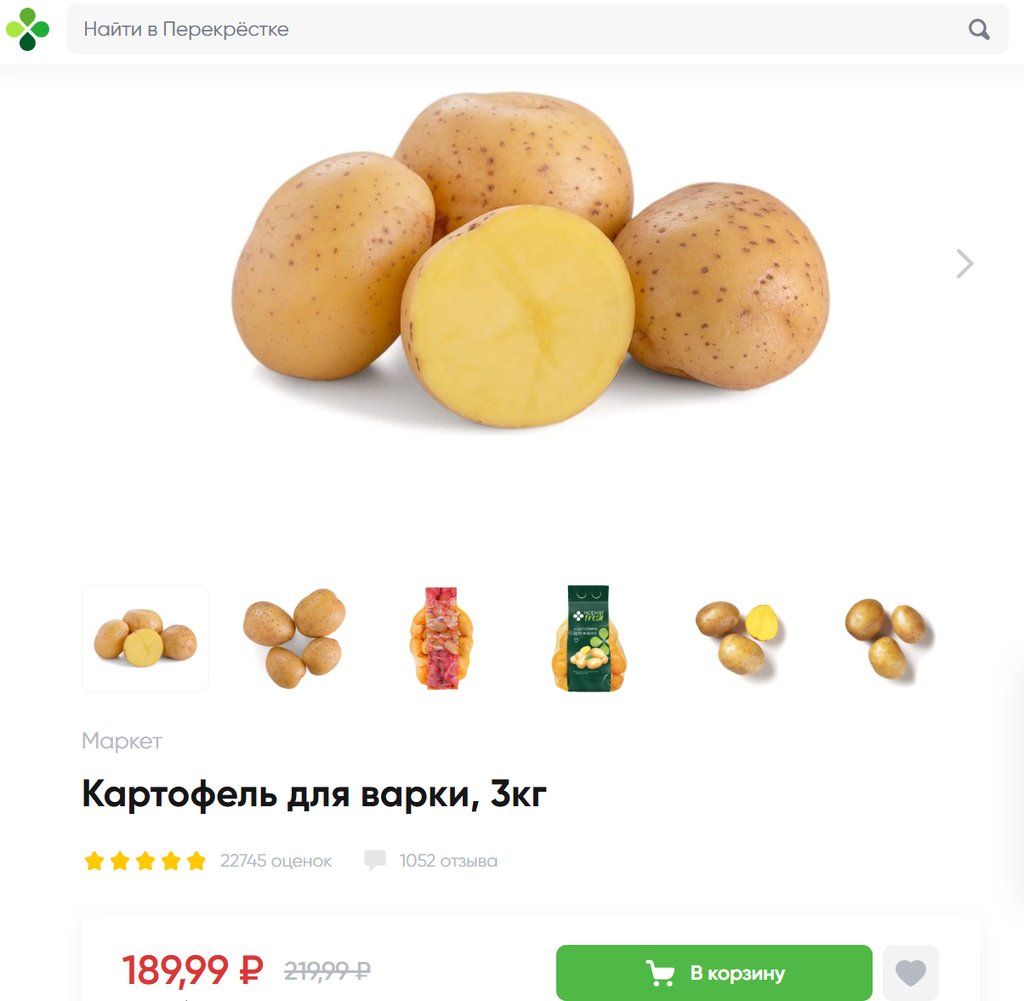Click the five-star rating icons
Screen dimensions: 1024x1001
[x=145, y=861]
